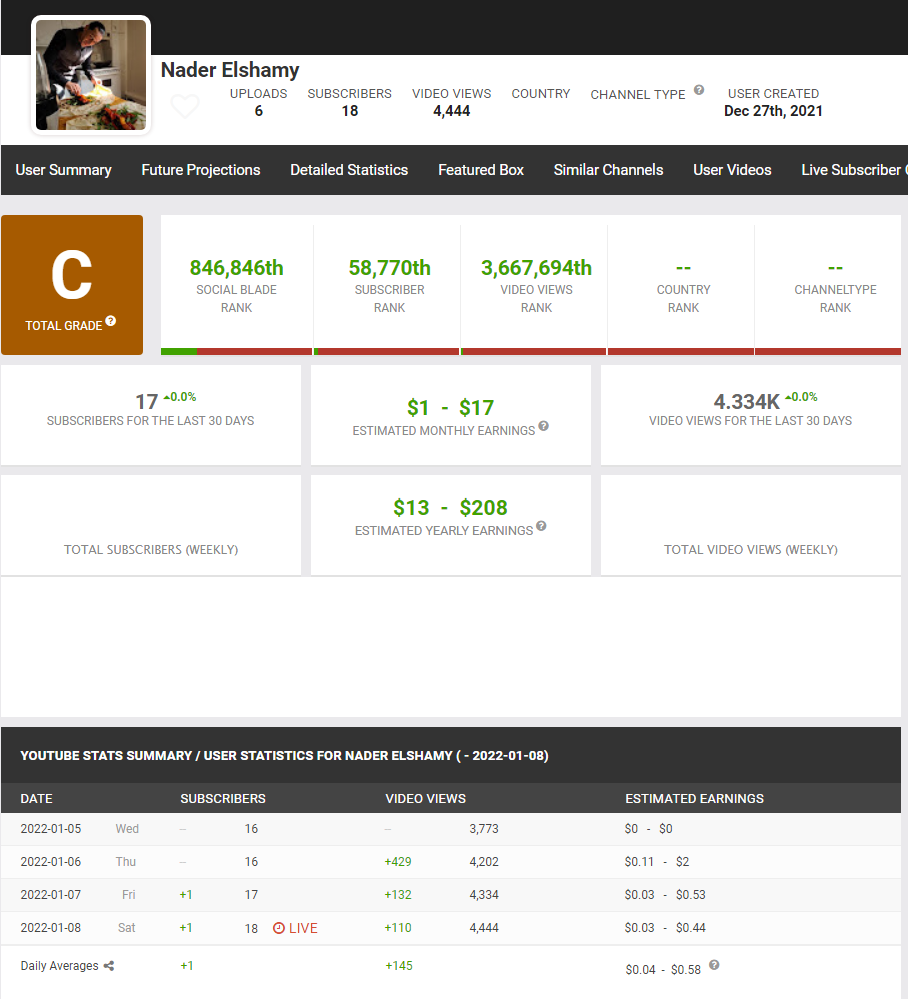Click the 17 subscribers last 30 days value
The image size is (908, 999).
click(147, 401)
